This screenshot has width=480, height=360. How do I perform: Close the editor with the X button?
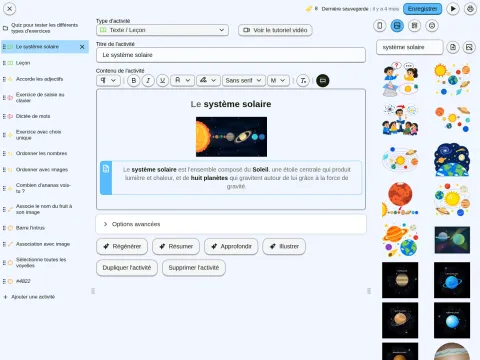click(x=10, y=9)
